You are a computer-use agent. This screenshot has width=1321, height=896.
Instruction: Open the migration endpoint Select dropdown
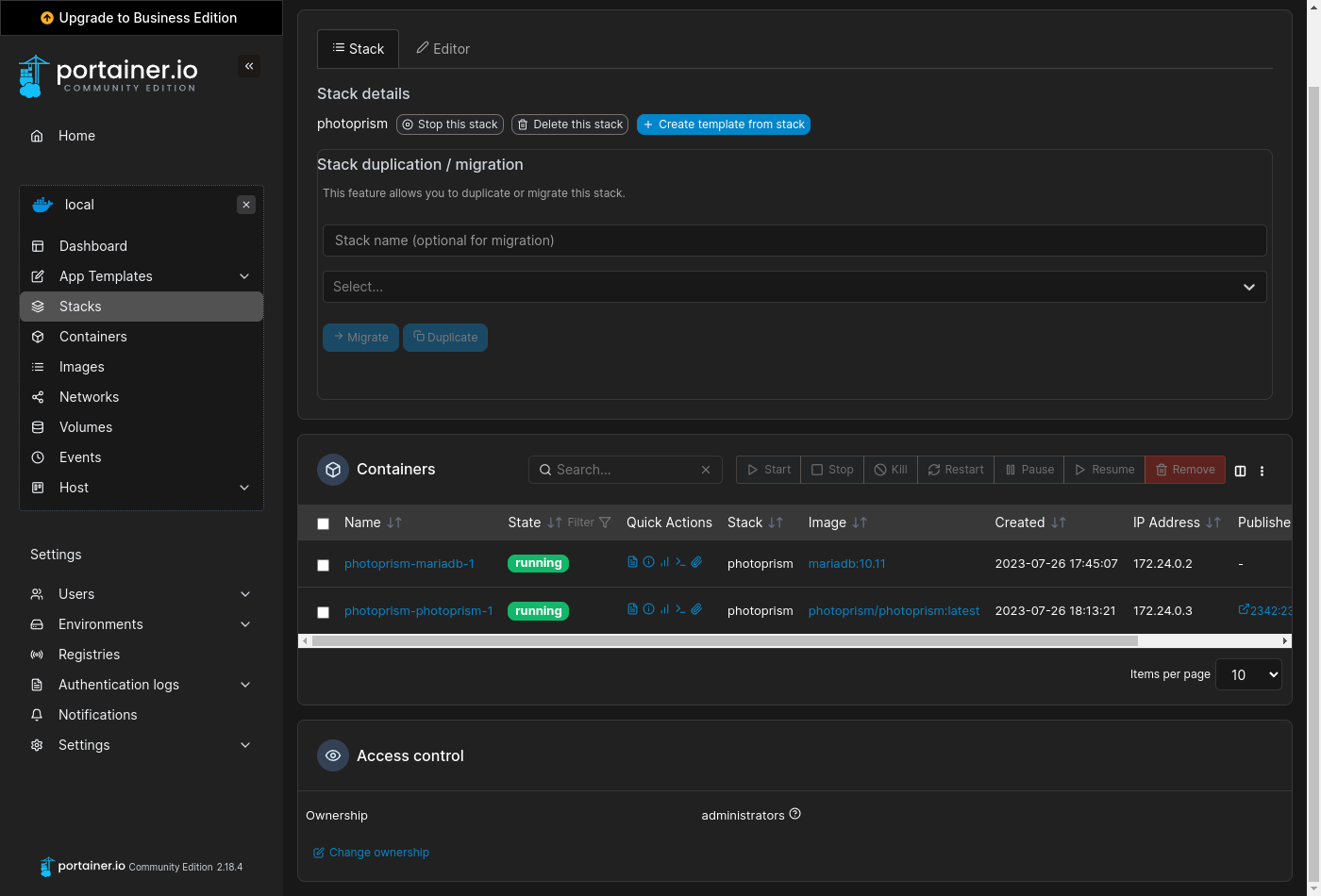(x=794, y=287)
